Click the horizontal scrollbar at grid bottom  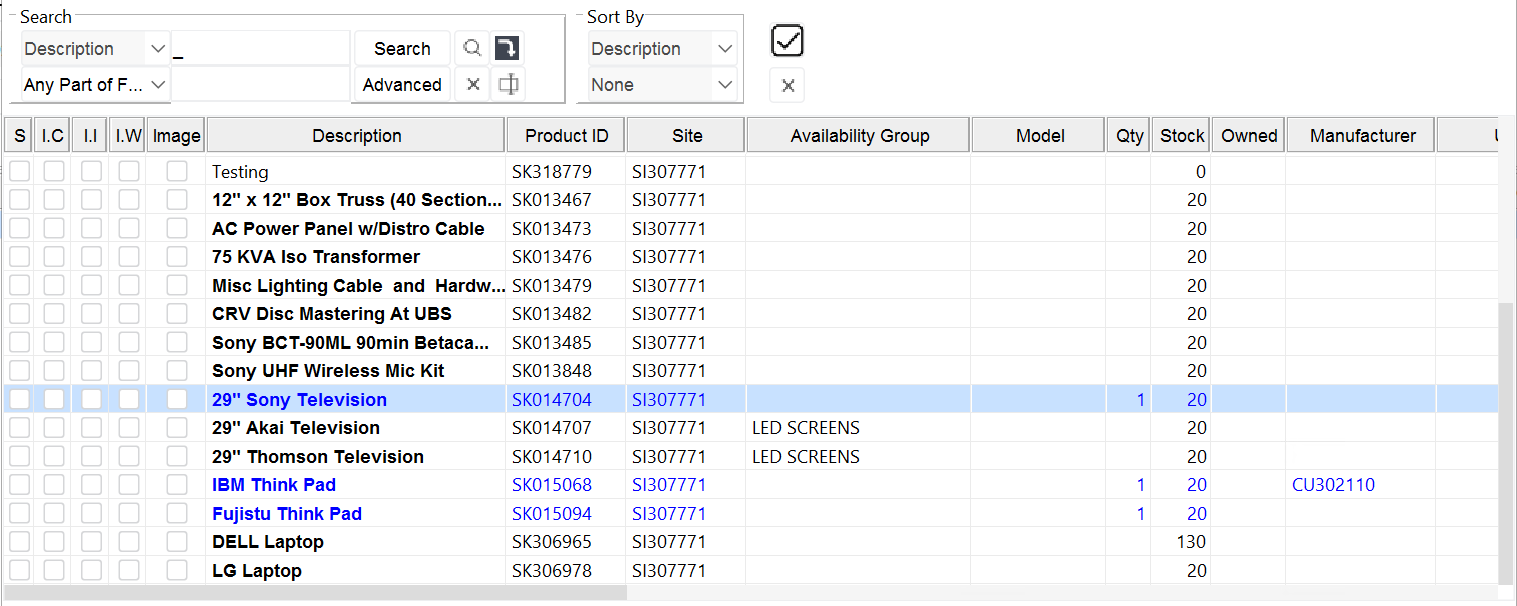(315, 593)
